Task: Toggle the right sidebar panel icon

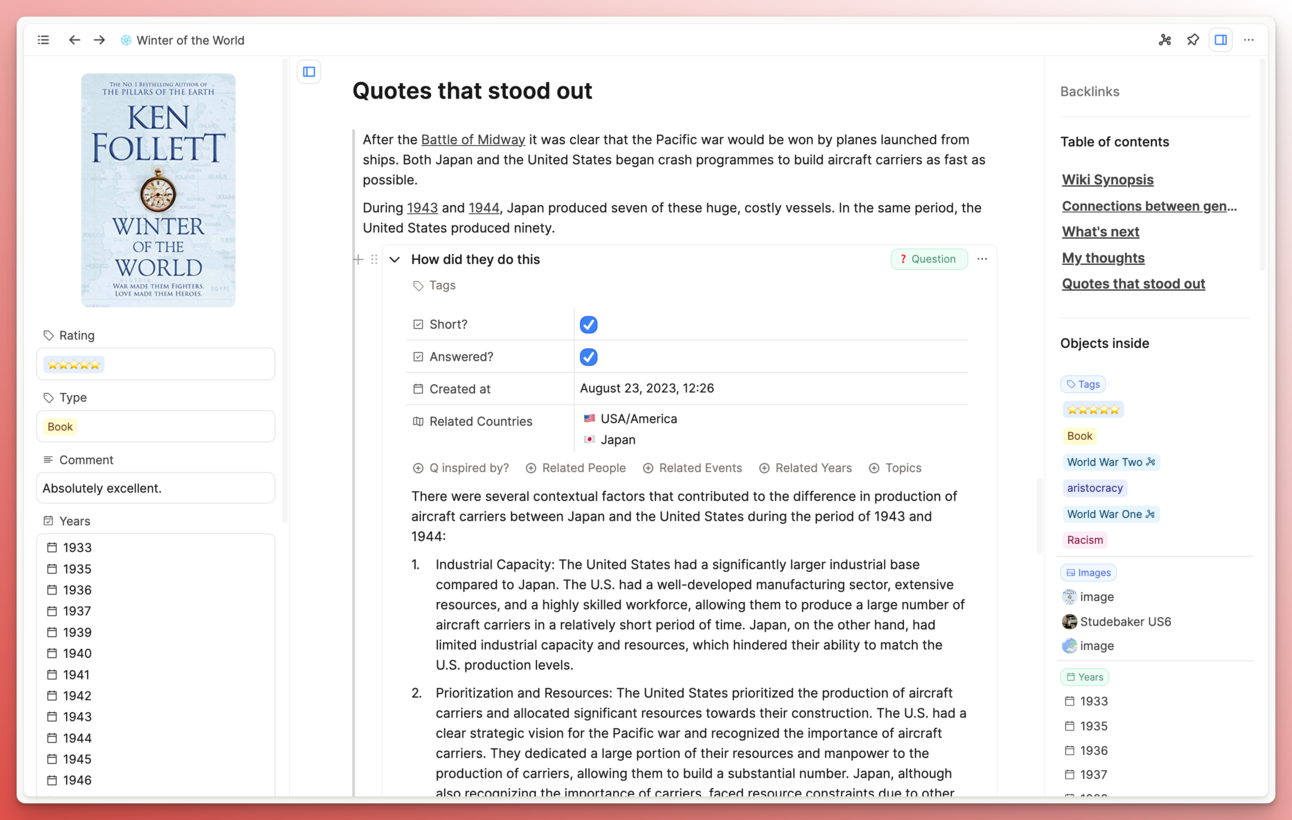Action: (x=1221, y=40)
